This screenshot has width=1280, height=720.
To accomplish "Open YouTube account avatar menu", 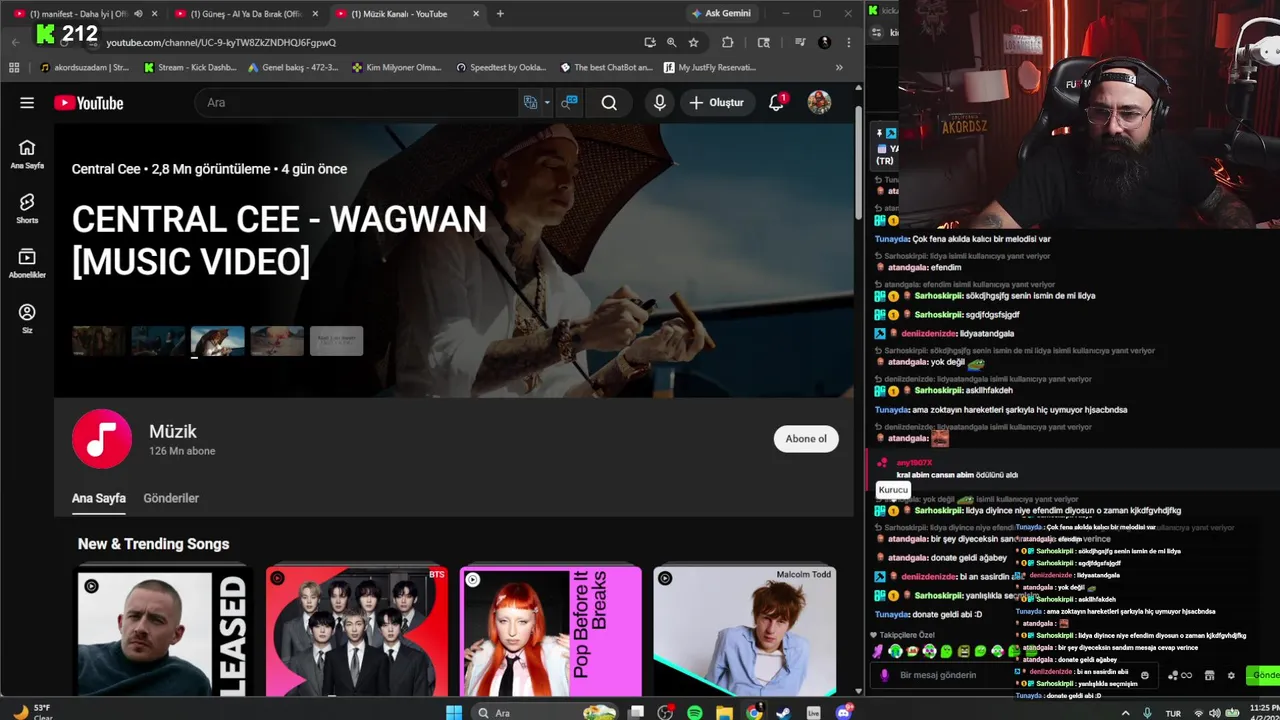I will [819, 103].
